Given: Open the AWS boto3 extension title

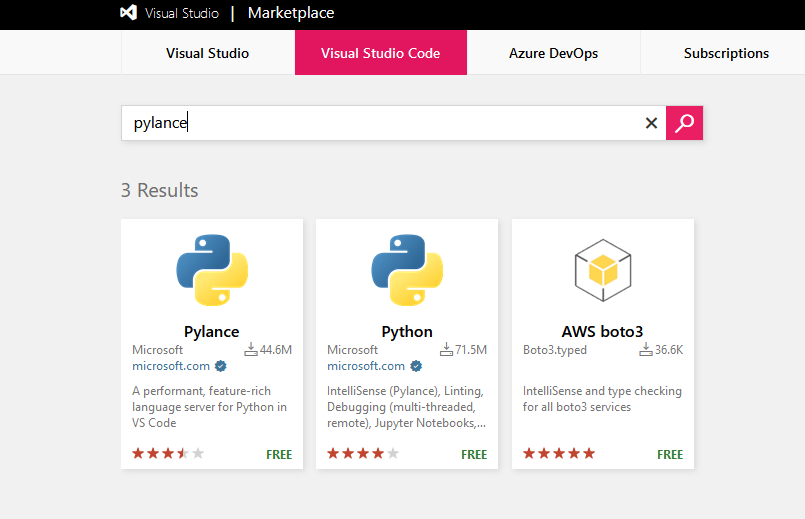Looking at the screenshot, I should 602,332.
